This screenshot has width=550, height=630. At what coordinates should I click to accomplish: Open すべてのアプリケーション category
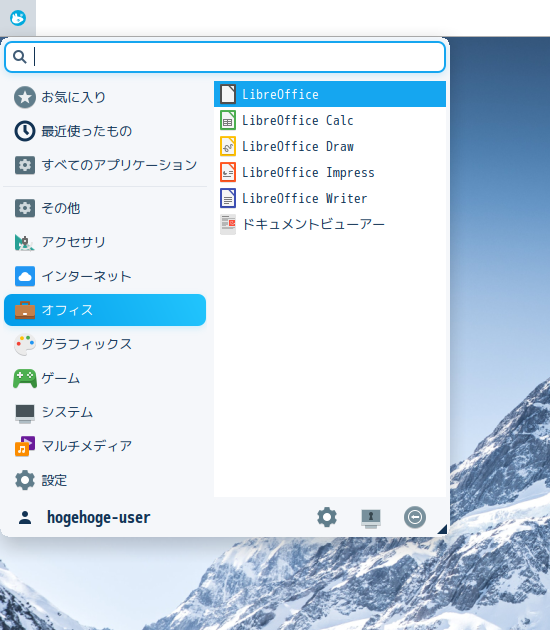tap(105, 165)
